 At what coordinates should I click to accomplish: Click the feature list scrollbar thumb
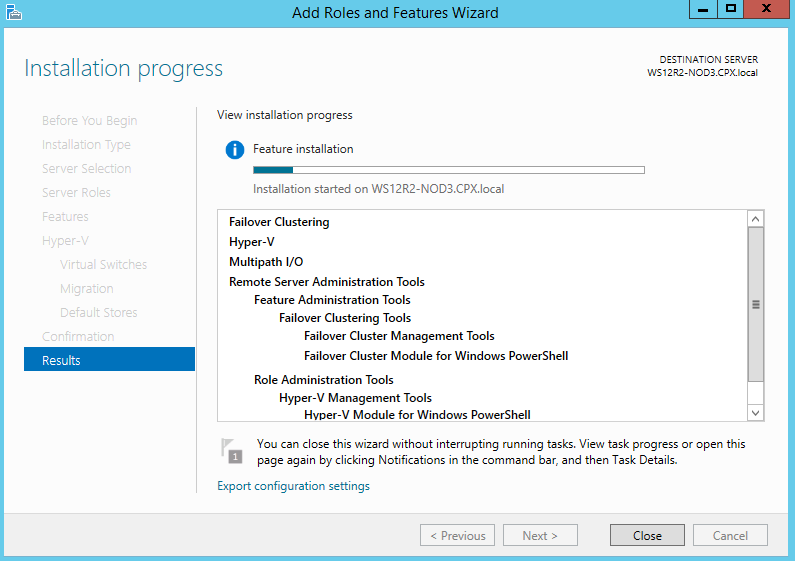[755, 304]
